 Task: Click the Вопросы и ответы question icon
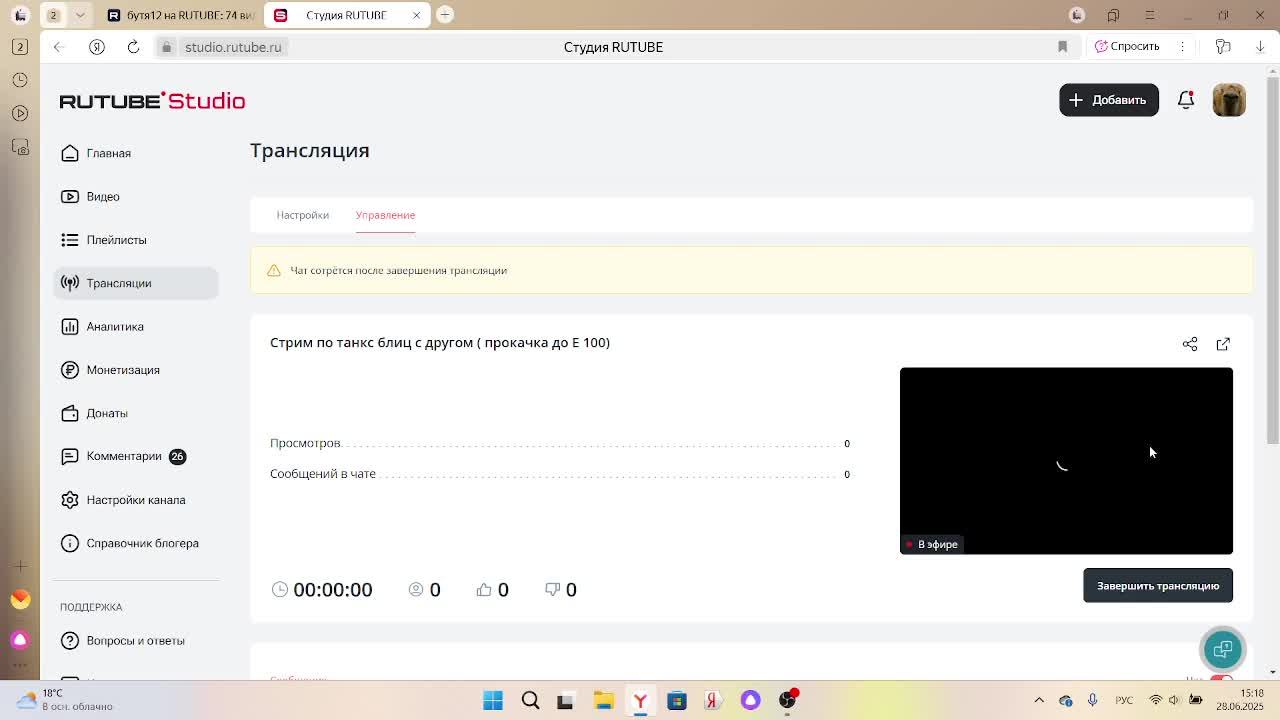70,640
